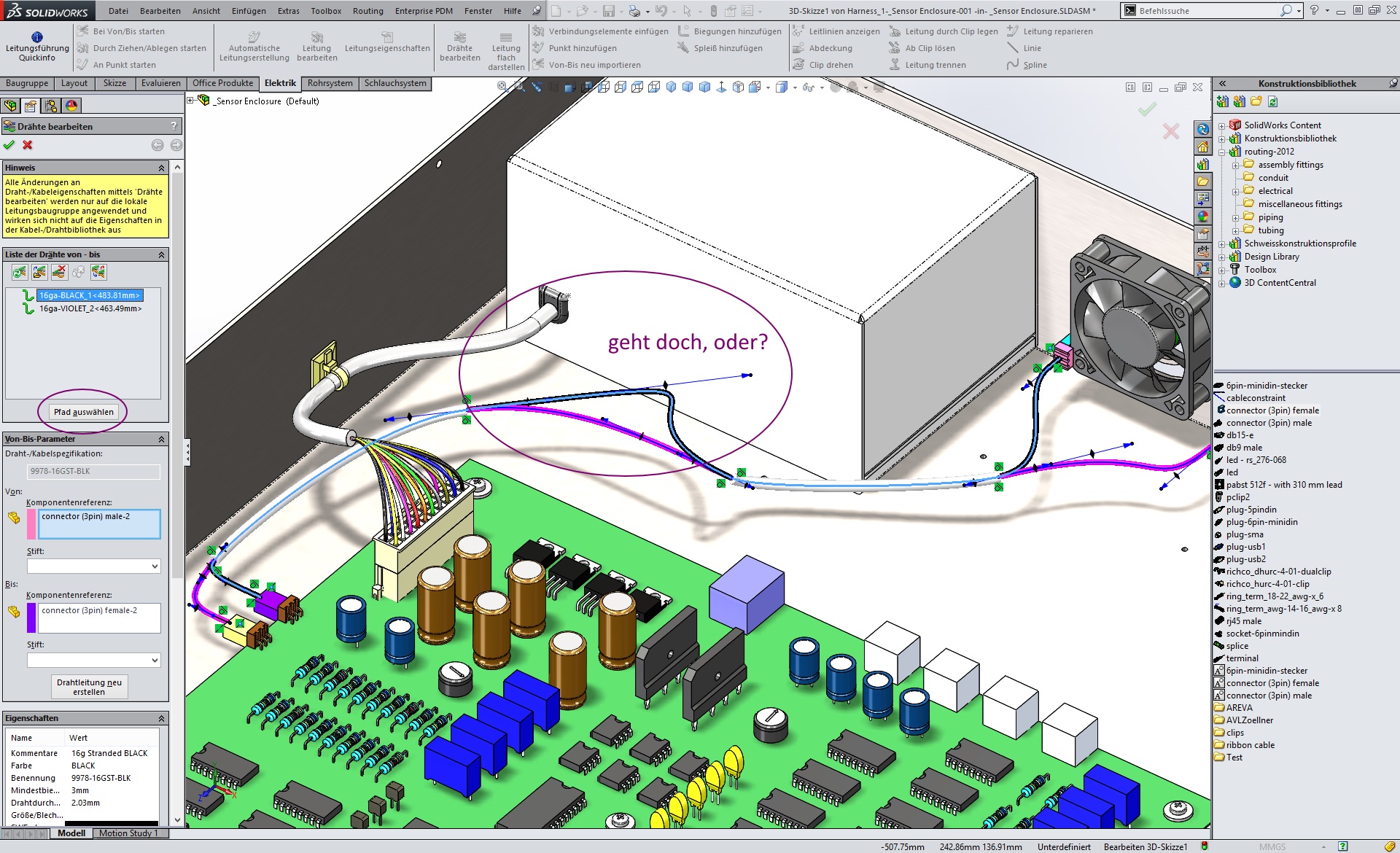Click Drähte bearbeiten ribbon tool
This screenshot has width=1400, height=853.
[x=460, y=47]
